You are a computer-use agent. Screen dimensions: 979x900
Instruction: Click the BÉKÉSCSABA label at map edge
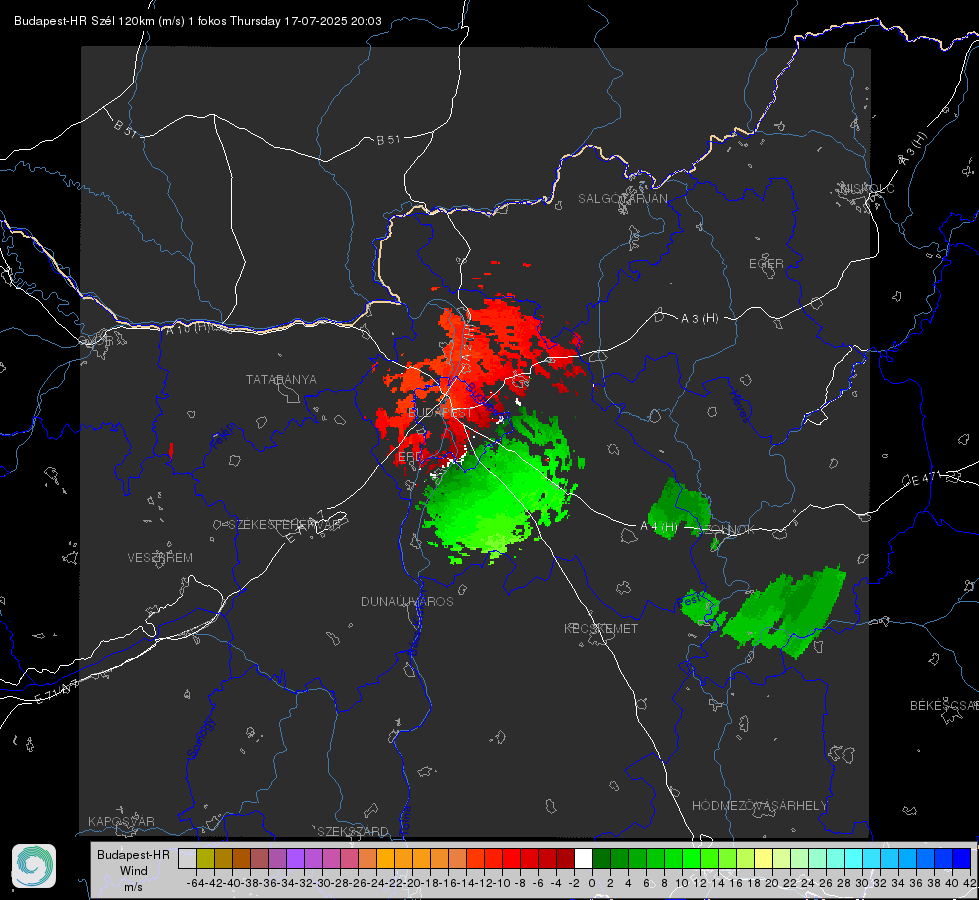[x=944, y=705]
